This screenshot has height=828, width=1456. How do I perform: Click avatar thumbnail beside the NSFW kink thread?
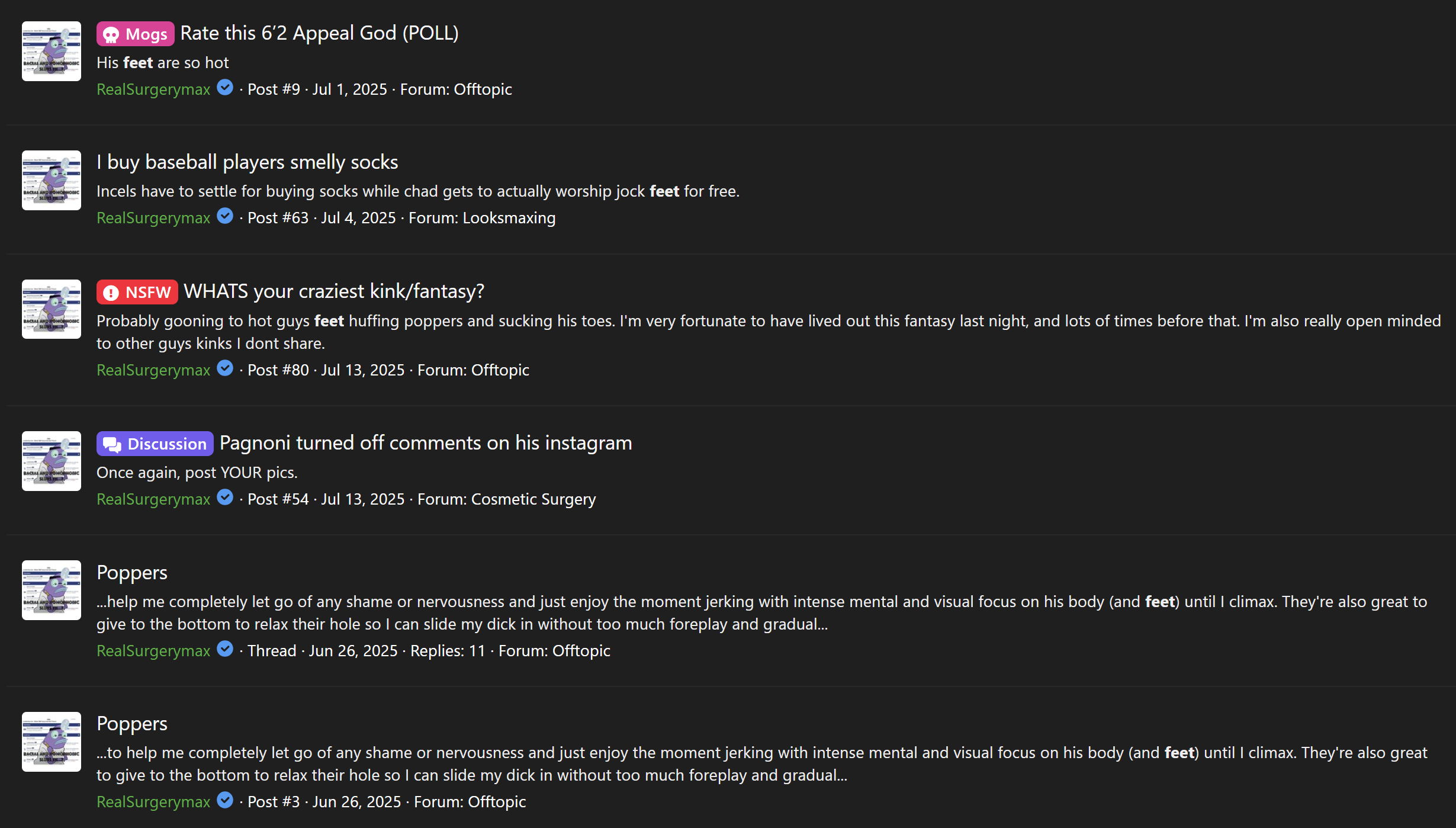pos(52,309)
